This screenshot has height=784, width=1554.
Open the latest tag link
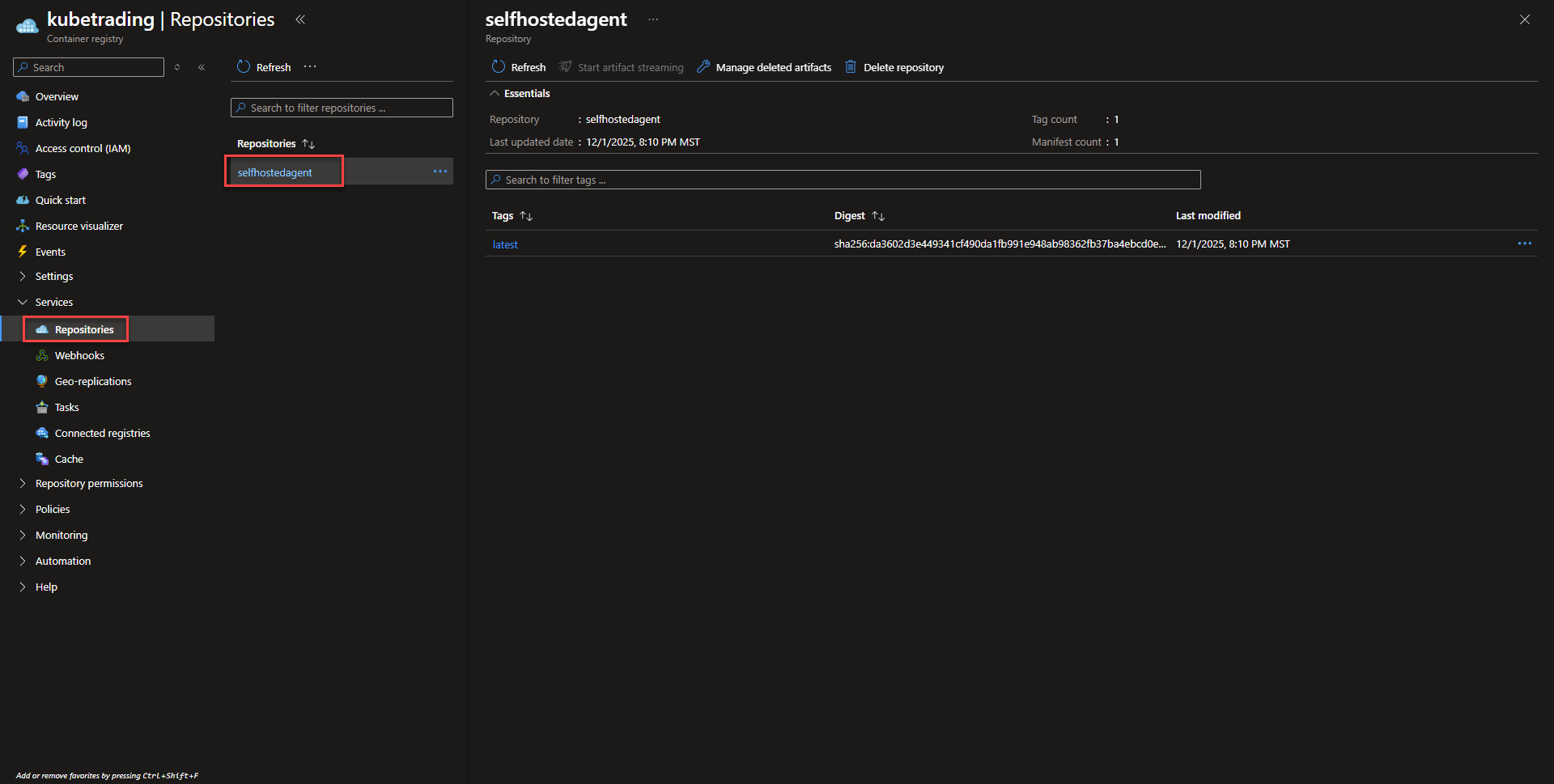point(505,244)
